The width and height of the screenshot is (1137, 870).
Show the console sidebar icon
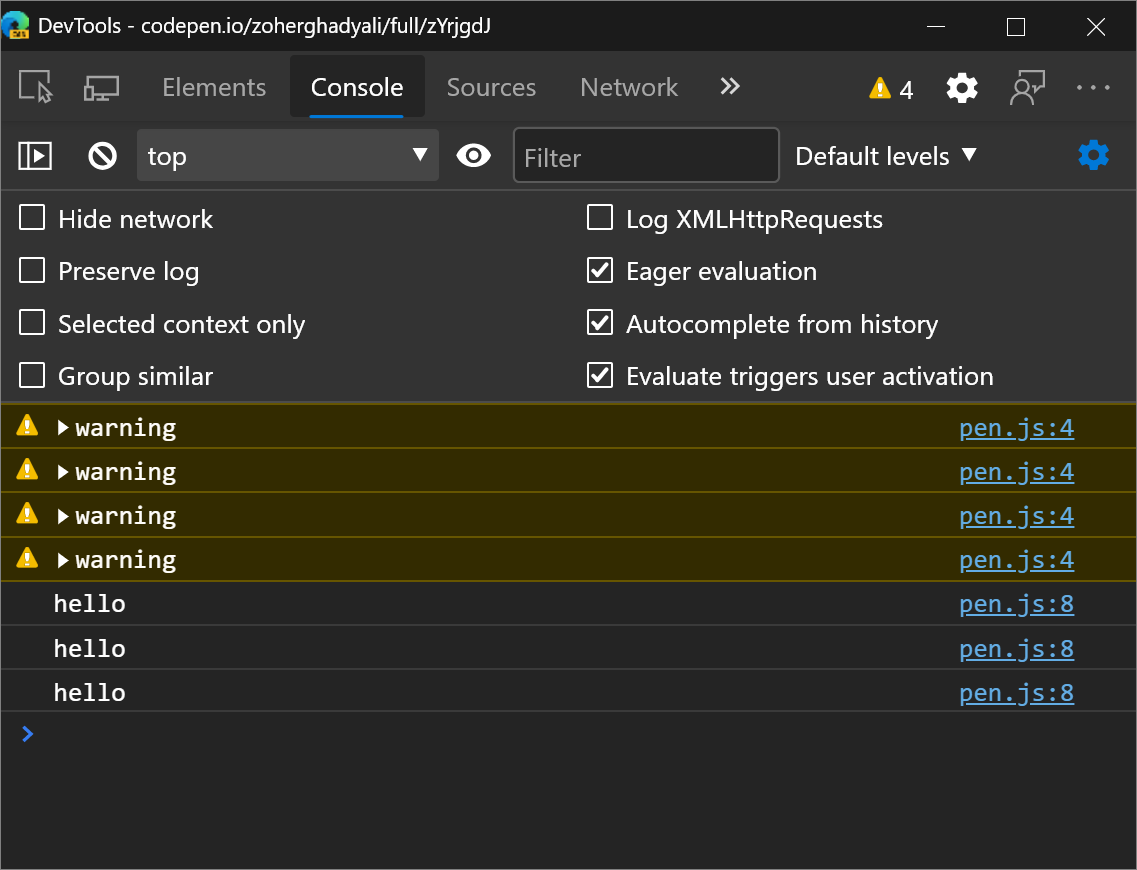[35, 156]
